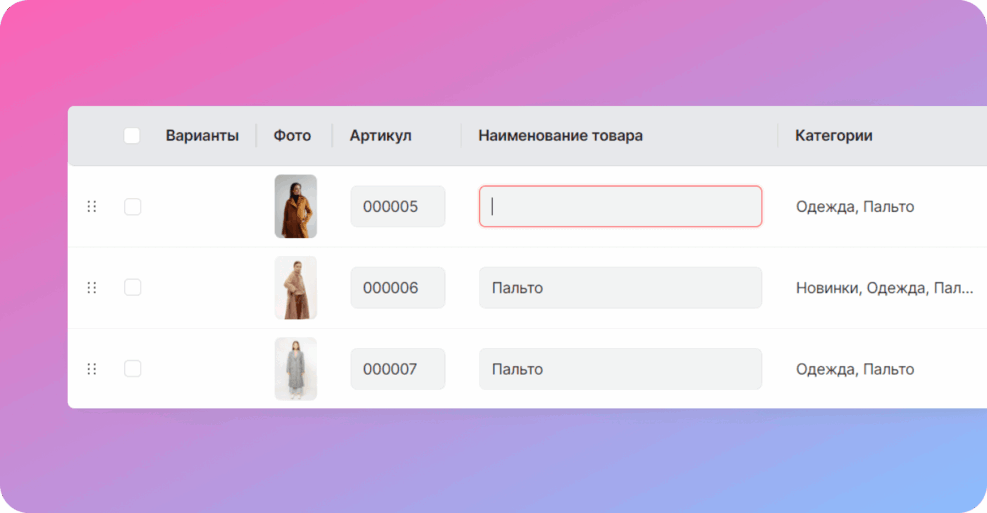This screenshot has height=513, width=987.
Task: Click the "Артикул" column header
Action: tap(380, 136)
